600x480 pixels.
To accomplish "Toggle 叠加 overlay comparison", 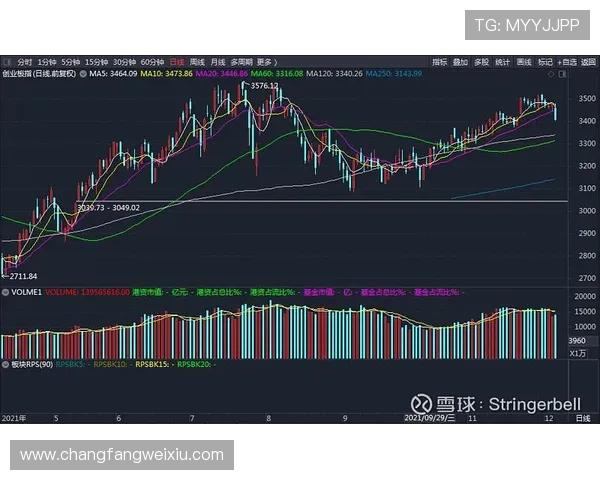I will pos(460,61).
